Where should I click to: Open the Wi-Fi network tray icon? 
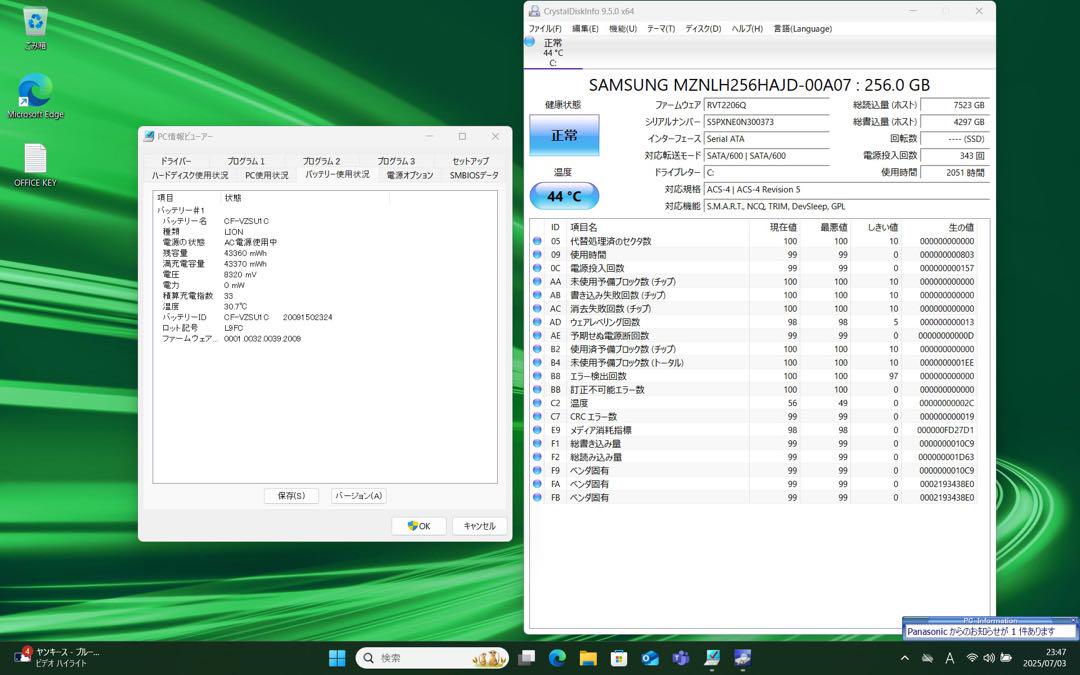click(x=972, y=658)
